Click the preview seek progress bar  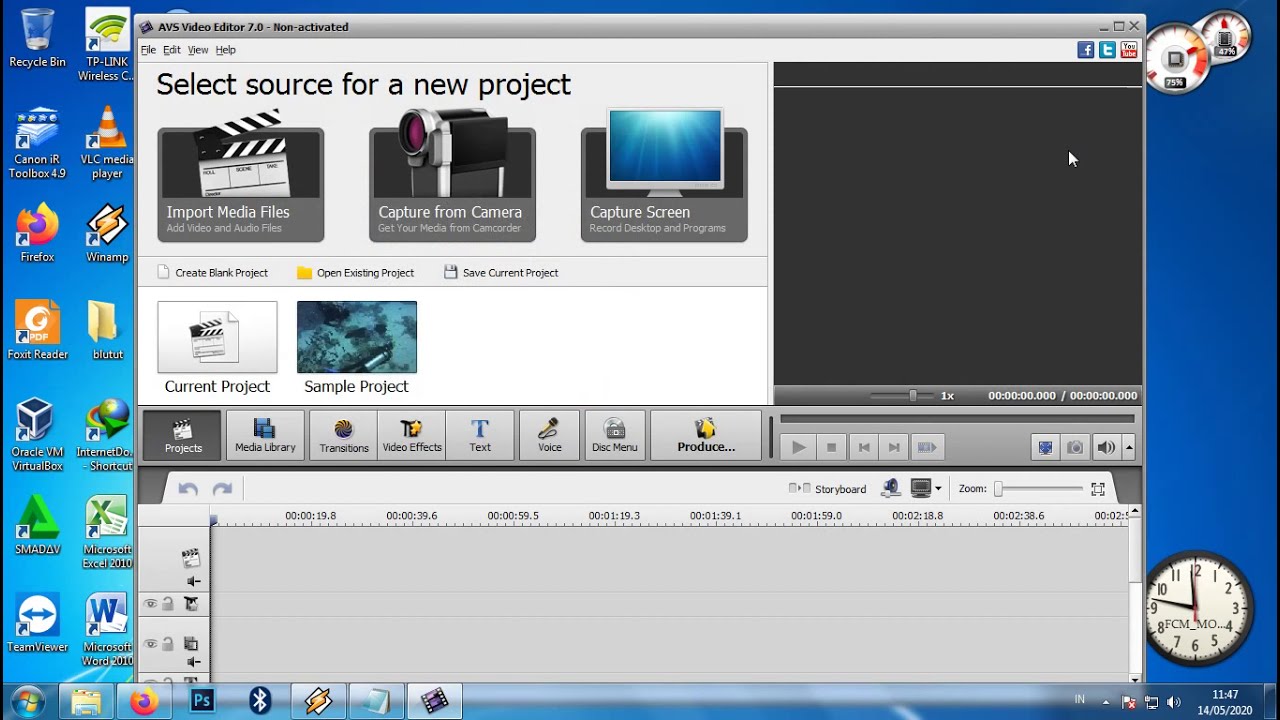[x=957, y=419]
